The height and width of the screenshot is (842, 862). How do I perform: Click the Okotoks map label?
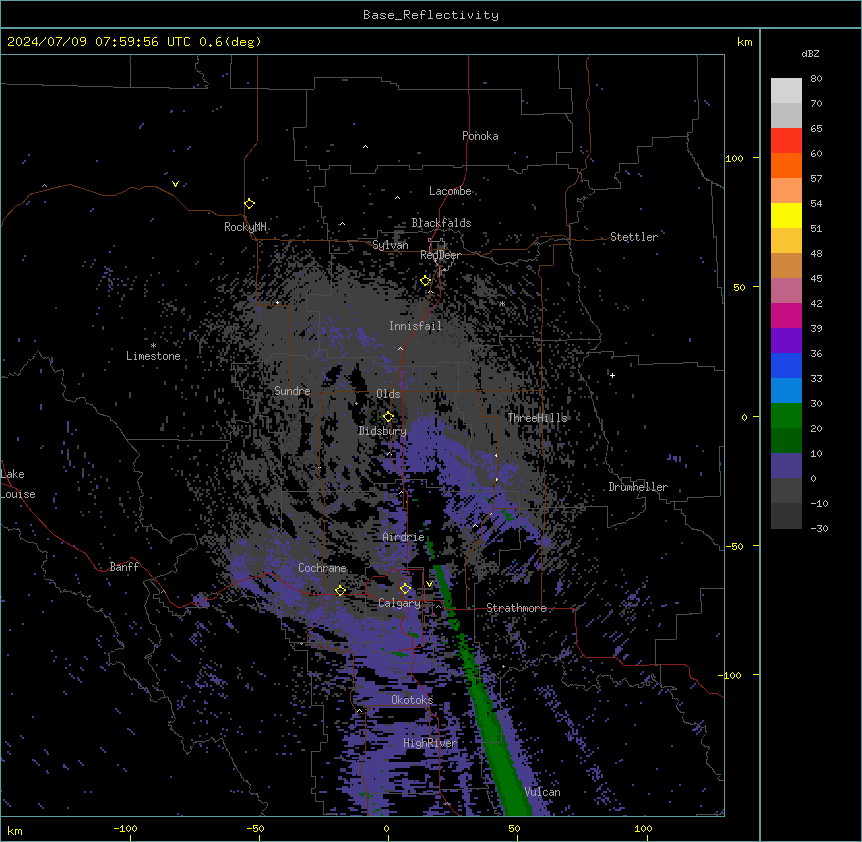click(x=412, y=700)
